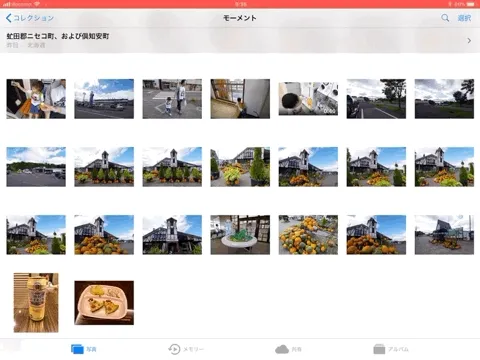Open wide parking lot photo with green hill
Image resolution: width=480 pixels, height=360 pixels.
coord(36,167)
